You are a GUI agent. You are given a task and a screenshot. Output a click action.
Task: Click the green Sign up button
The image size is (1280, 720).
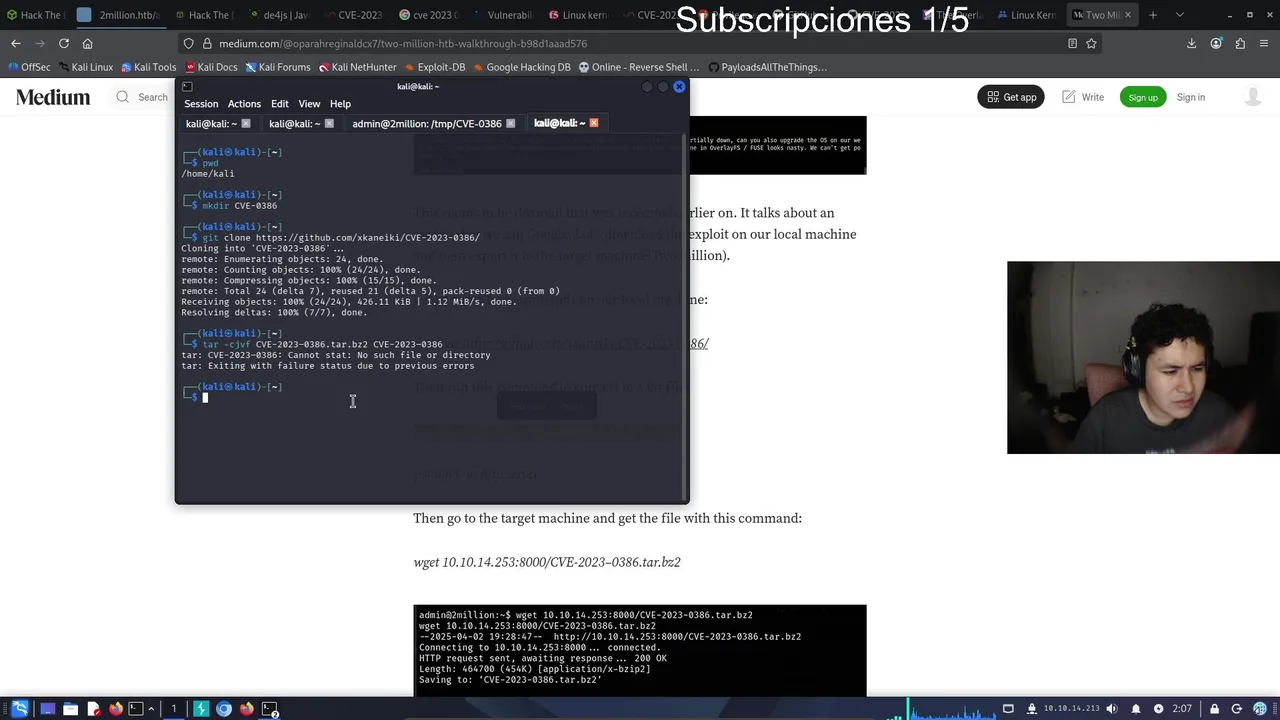1143,97
